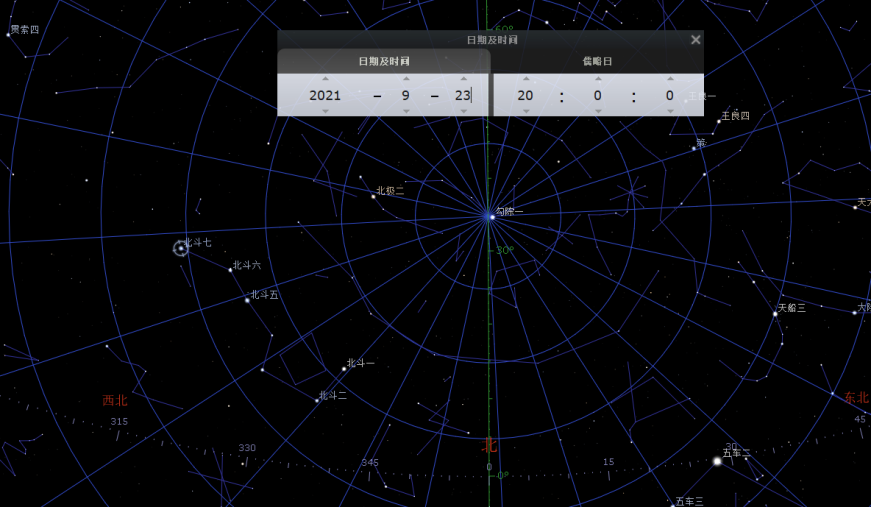Increment the day value above 23
This screenshot has height=508, width=872.
point(463,78)
